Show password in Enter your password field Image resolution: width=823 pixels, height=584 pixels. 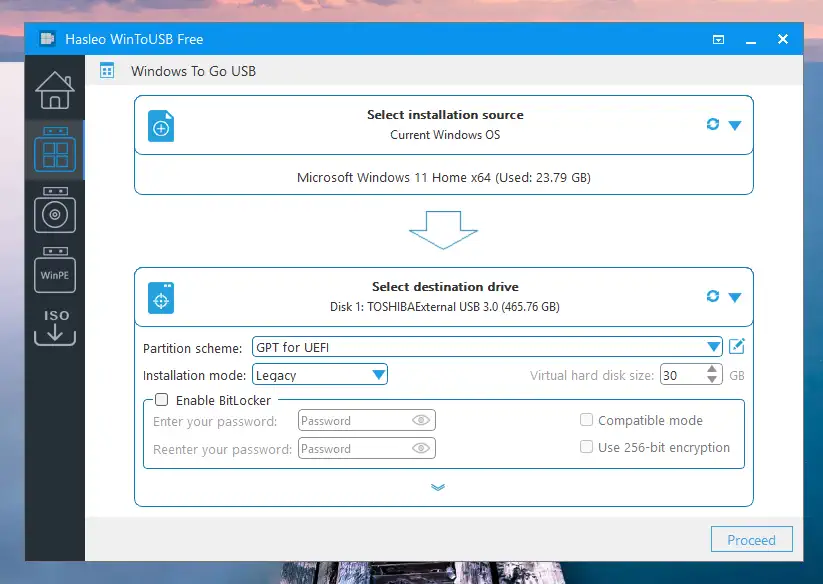(421, 420)
